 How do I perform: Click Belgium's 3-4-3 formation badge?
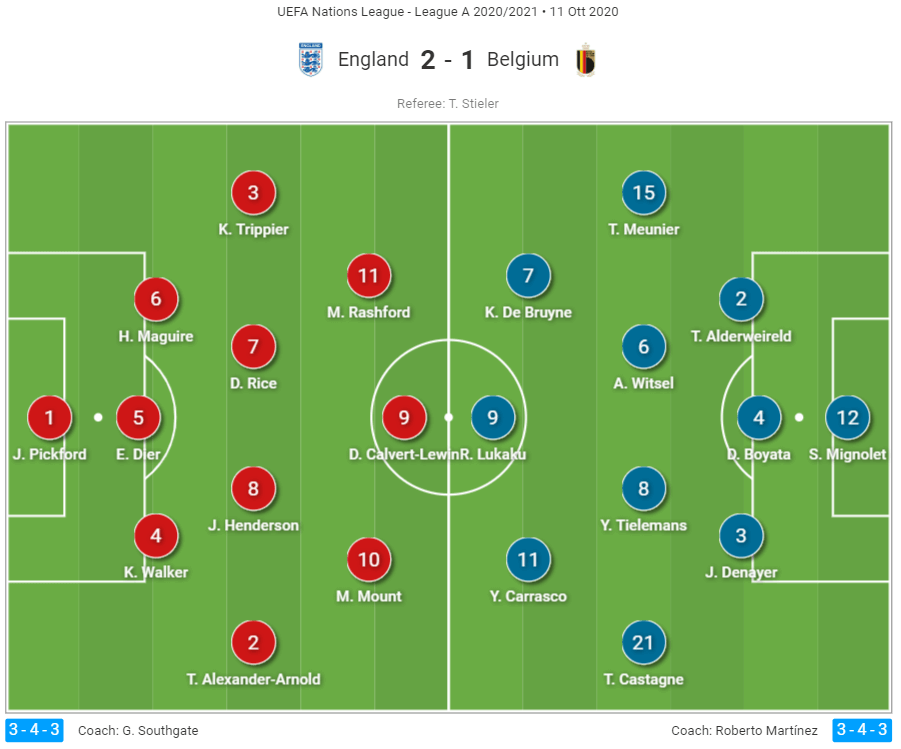click(x=862, y=730)
